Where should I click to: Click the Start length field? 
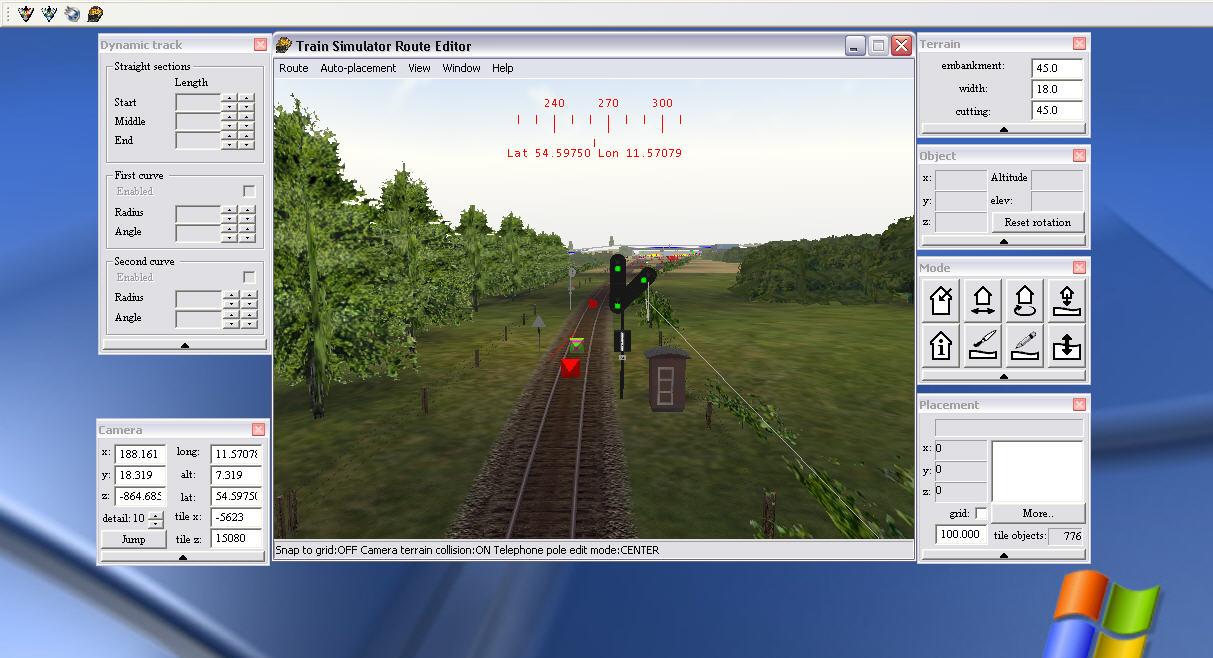click(198, 102)
